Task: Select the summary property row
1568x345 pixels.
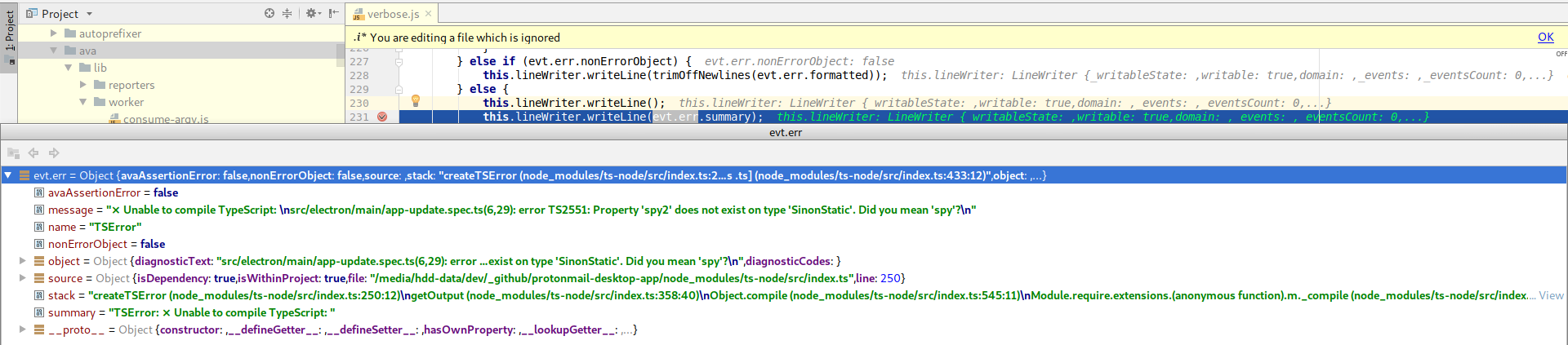Action: pyautogui.click(x=784, y=312)
